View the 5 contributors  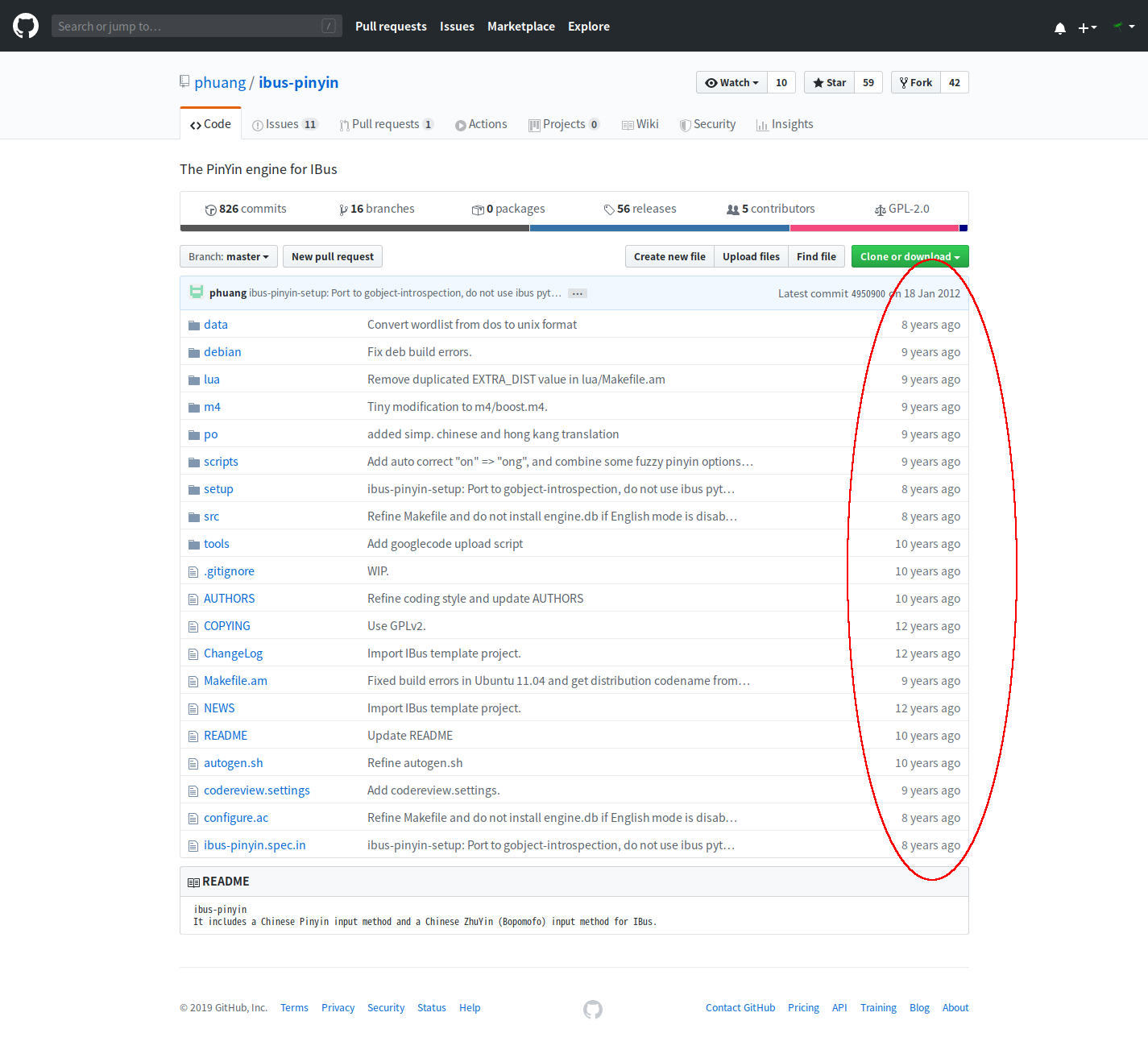tap(770, 209)
